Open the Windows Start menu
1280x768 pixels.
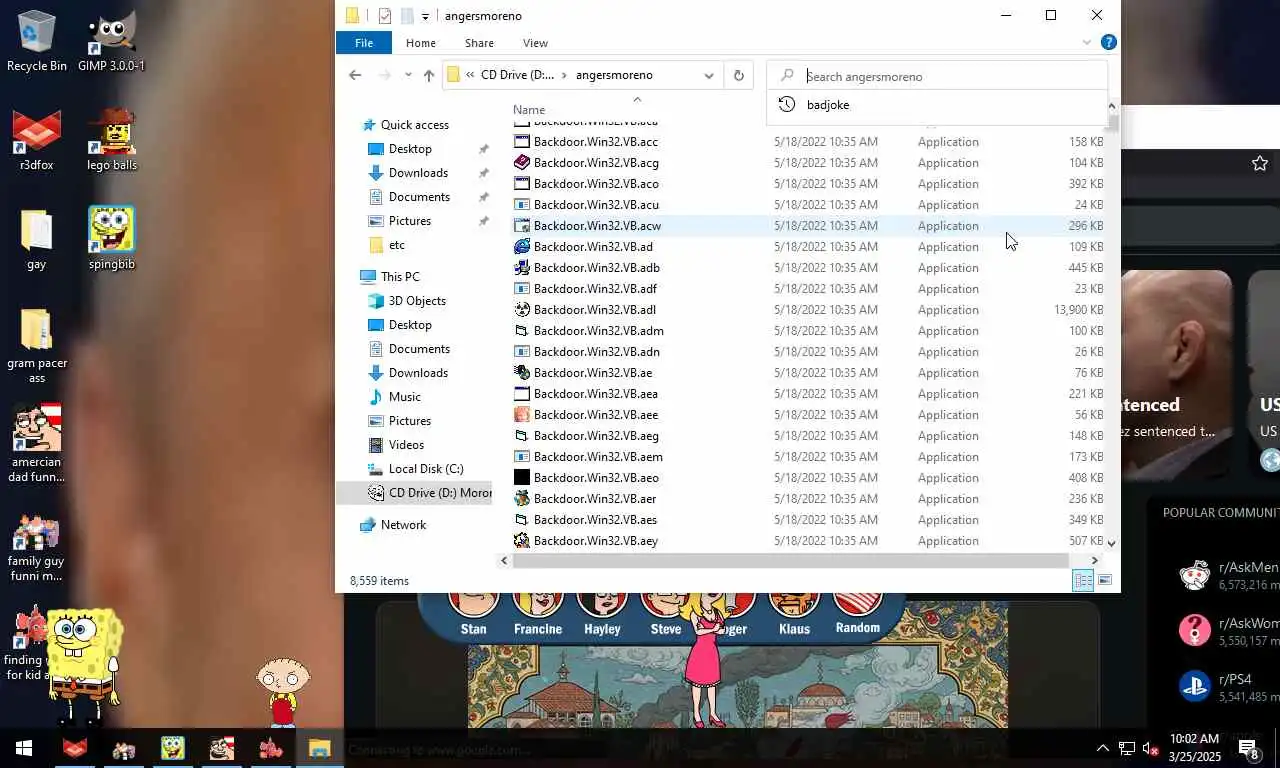[x=24, y=748]
